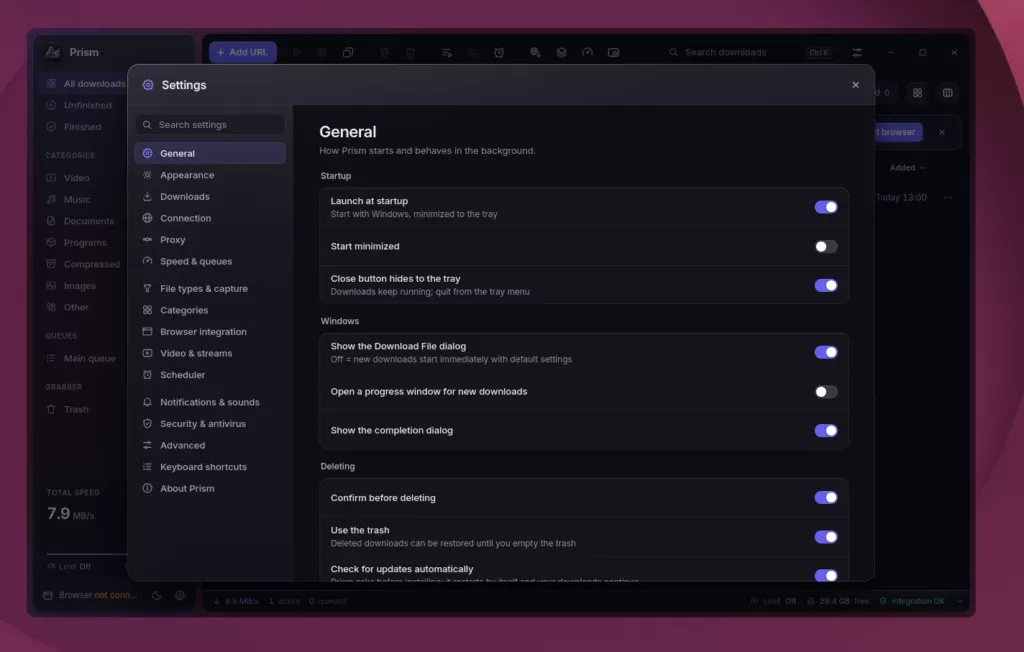
Task: Toggle the Use the trash switch
Action: pos(825,536)
